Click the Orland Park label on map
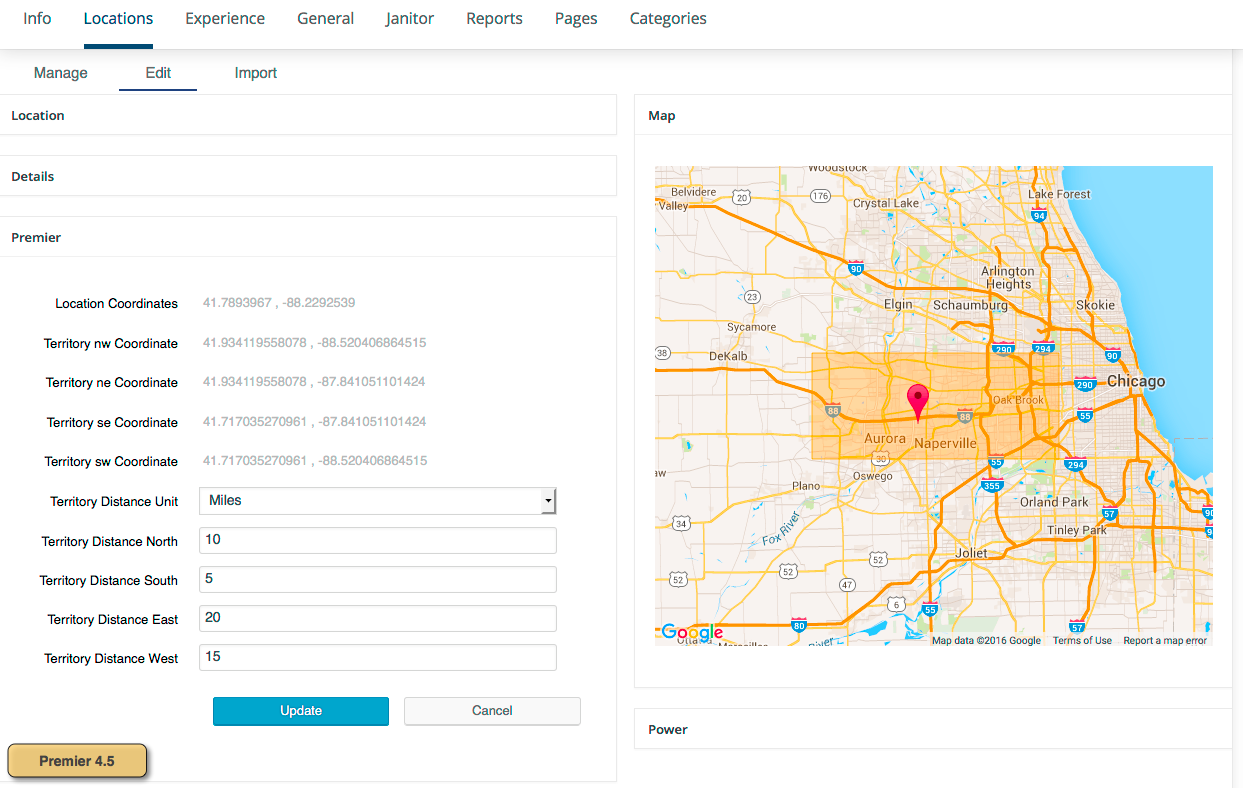This screenshot has width=1243, height=788. pyautogui.click(x=1054, y=502)
